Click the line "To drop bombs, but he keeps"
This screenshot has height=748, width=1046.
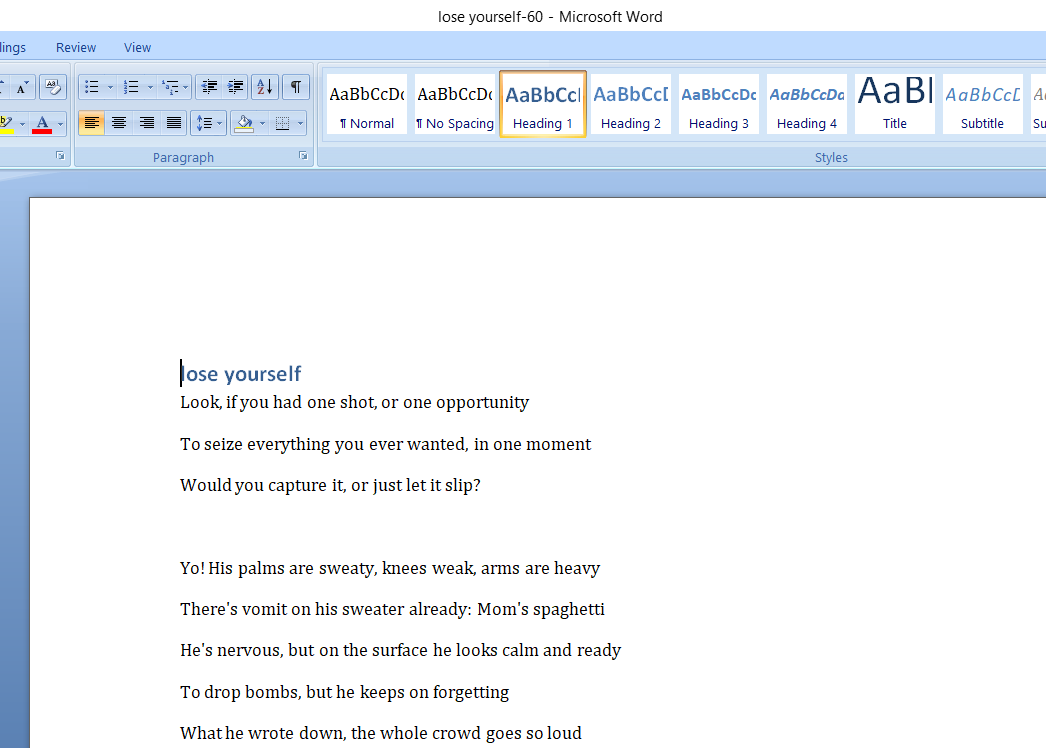point(344,693)
